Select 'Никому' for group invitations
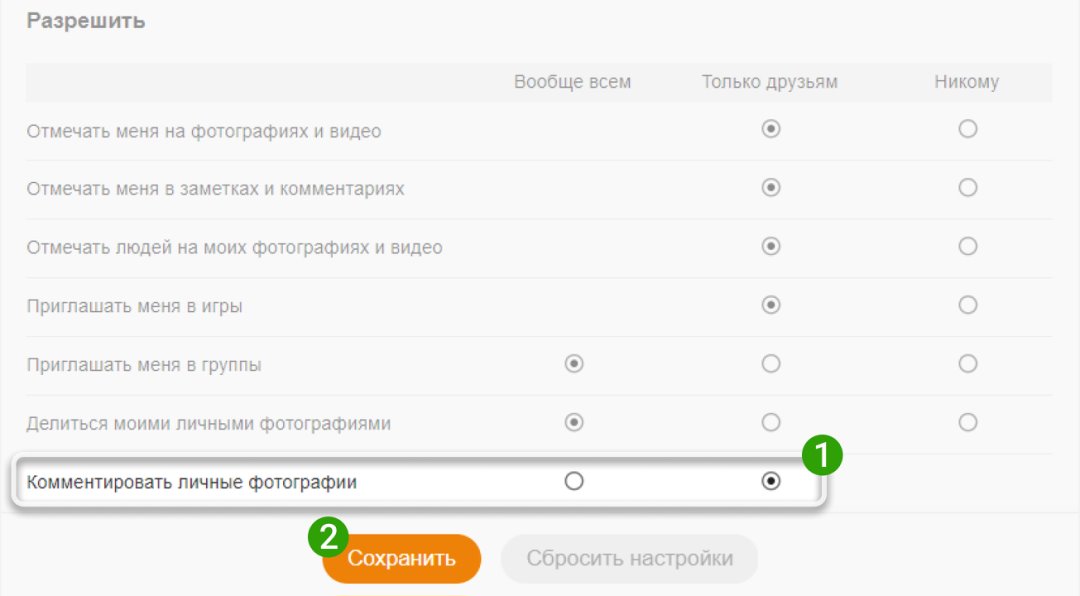The image size is (1080, 596). 967,364
